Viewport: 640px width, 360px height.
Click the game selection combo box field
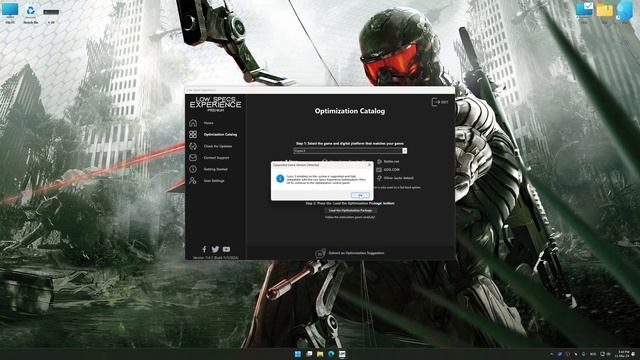coord(350,151)
